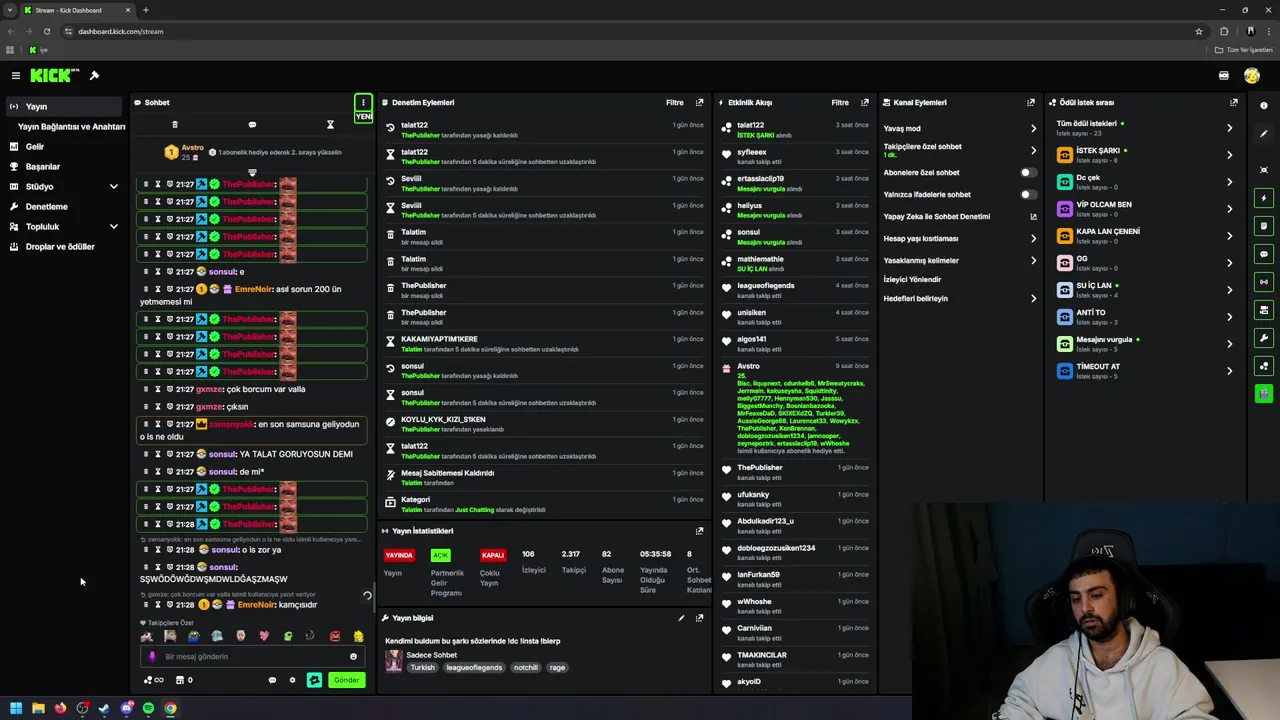Open the Sohbet panel three-dot menu

tap(363, 102)
